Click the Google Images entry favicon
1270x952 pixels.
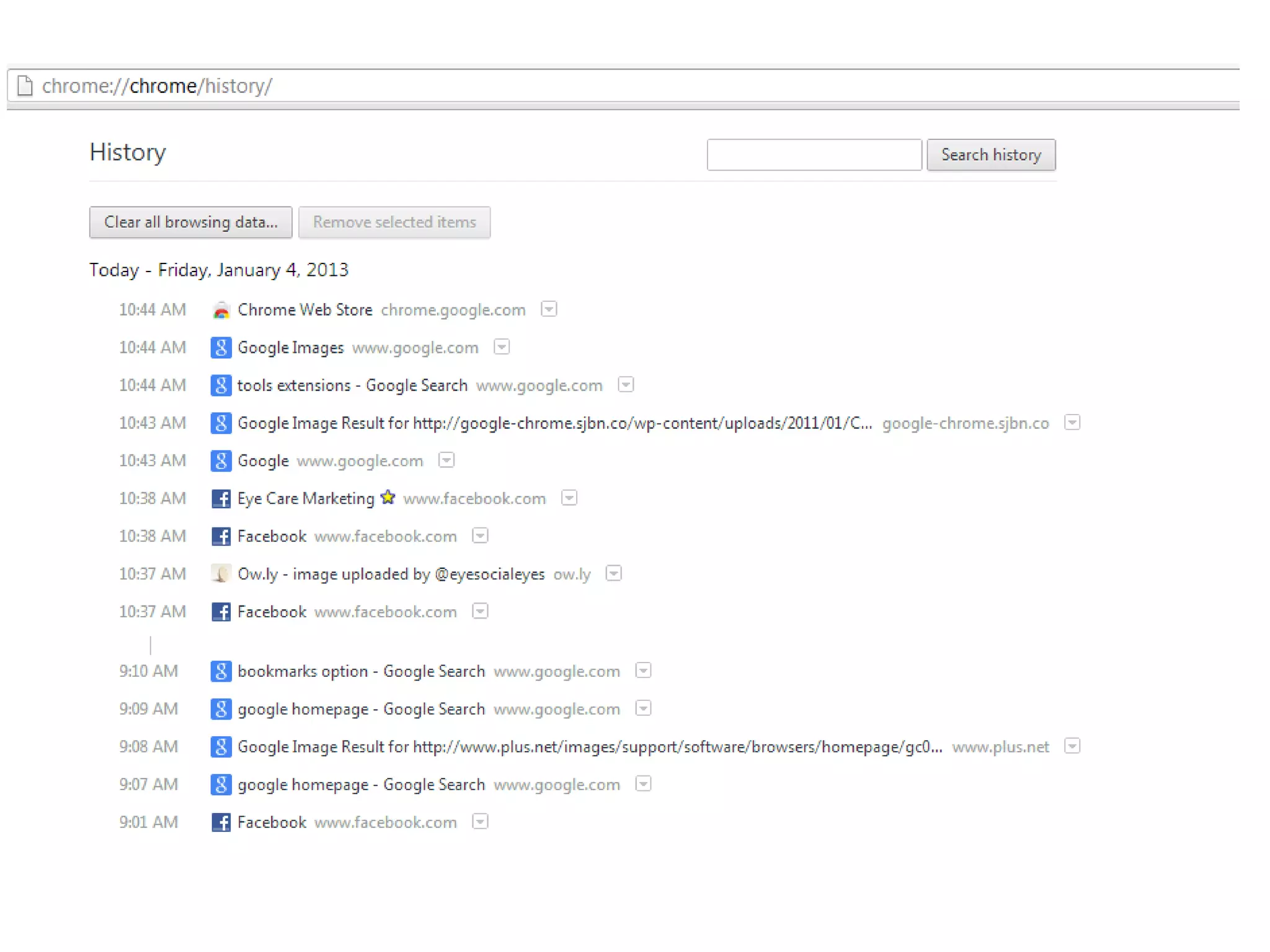pos(221,348)
